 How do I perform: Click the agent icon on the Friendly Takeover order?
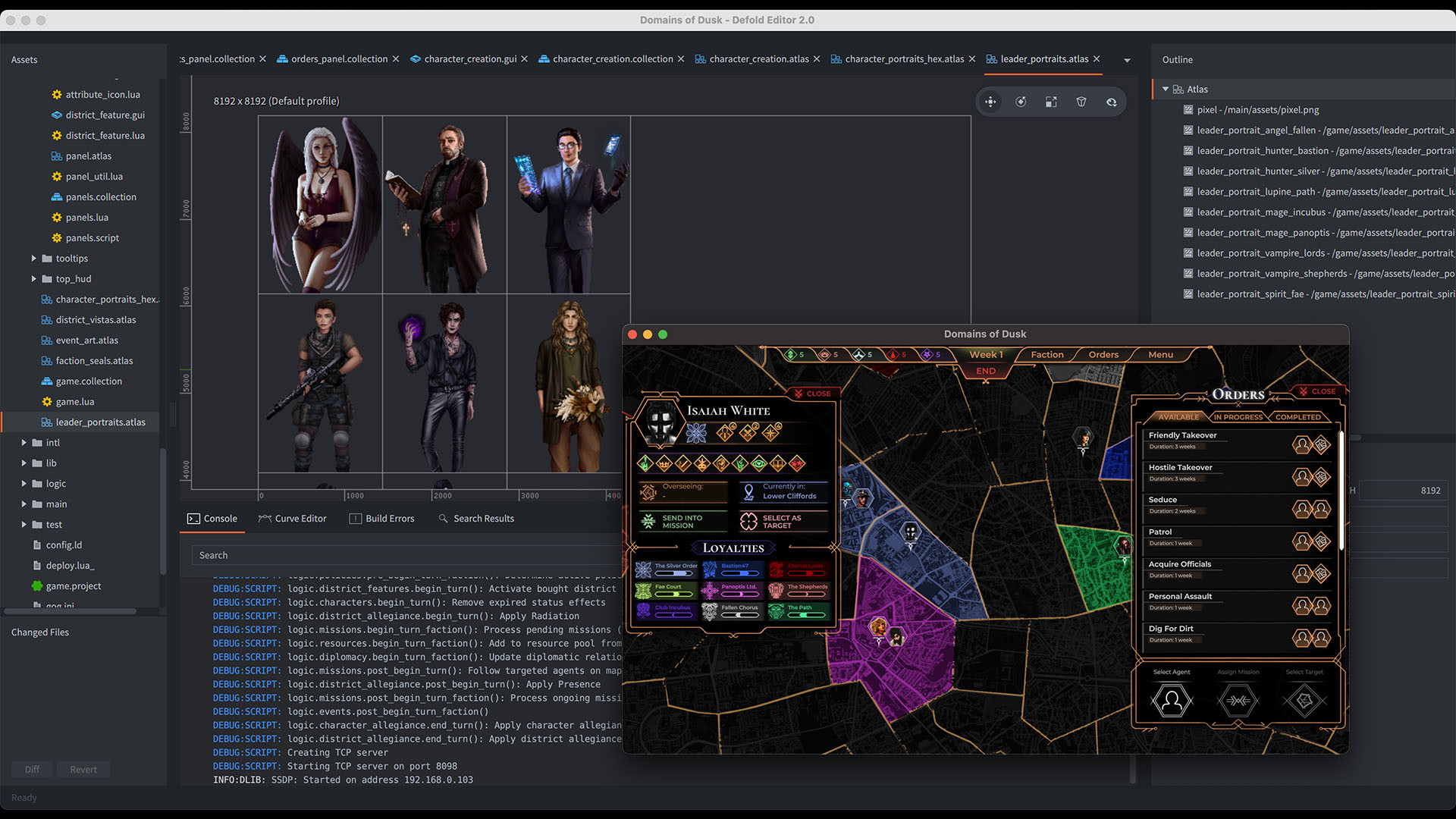(x=1302, y=445)
